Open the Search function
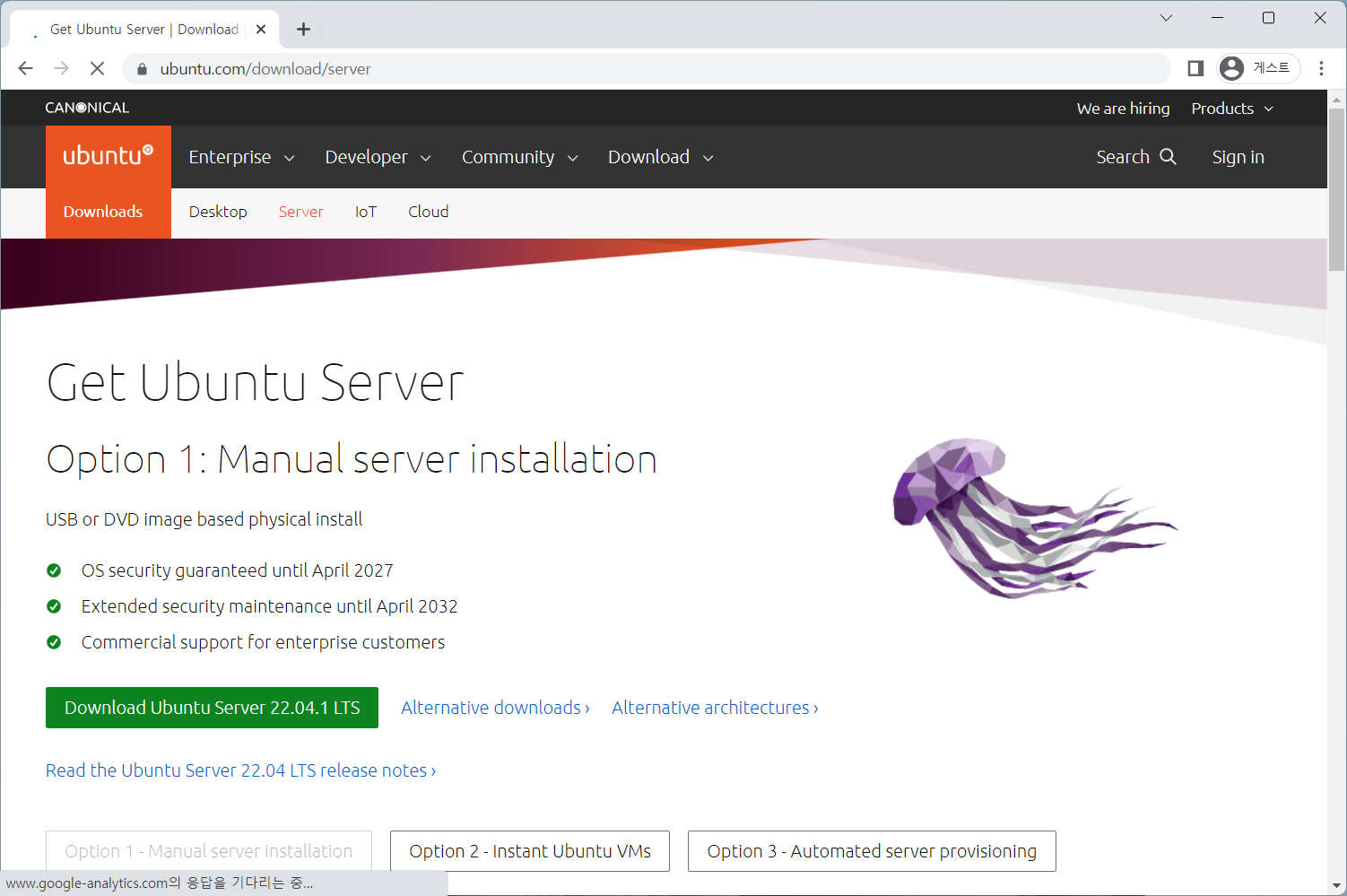 click(1136, 156)
